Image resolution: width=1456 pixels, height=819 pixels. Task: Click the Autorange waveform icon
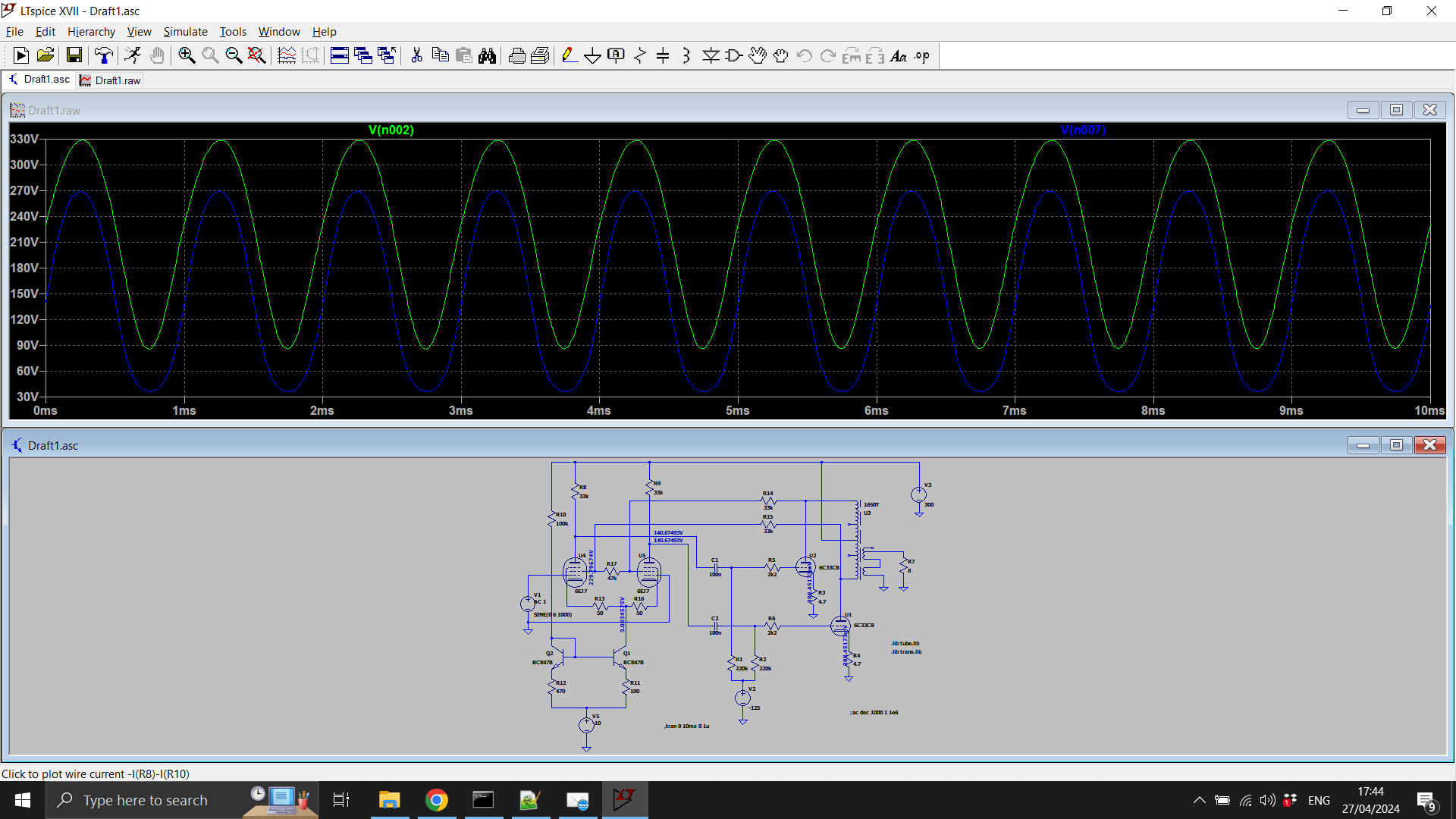coord(287,55)
